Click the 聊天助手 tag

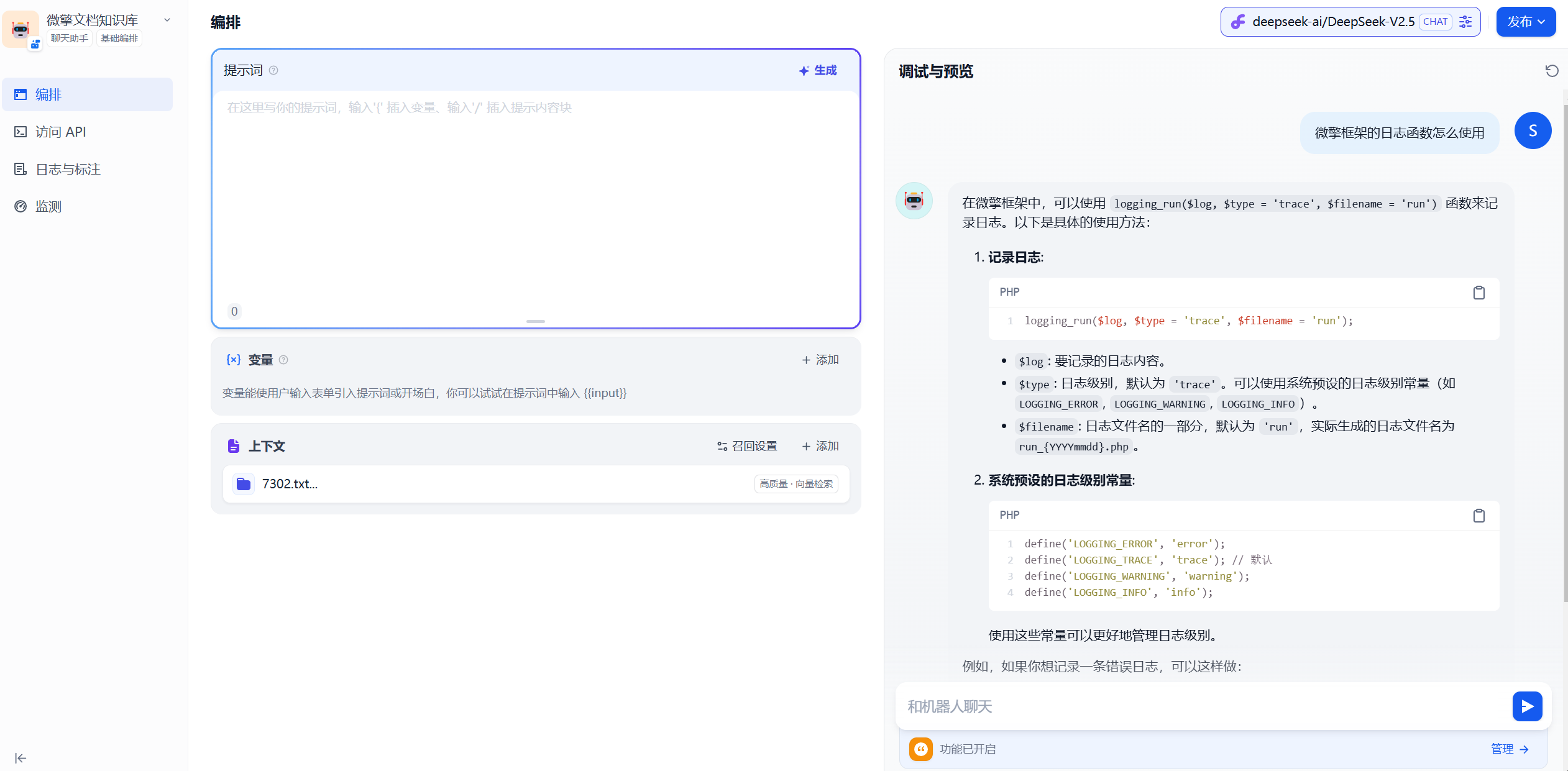point(70,39)
